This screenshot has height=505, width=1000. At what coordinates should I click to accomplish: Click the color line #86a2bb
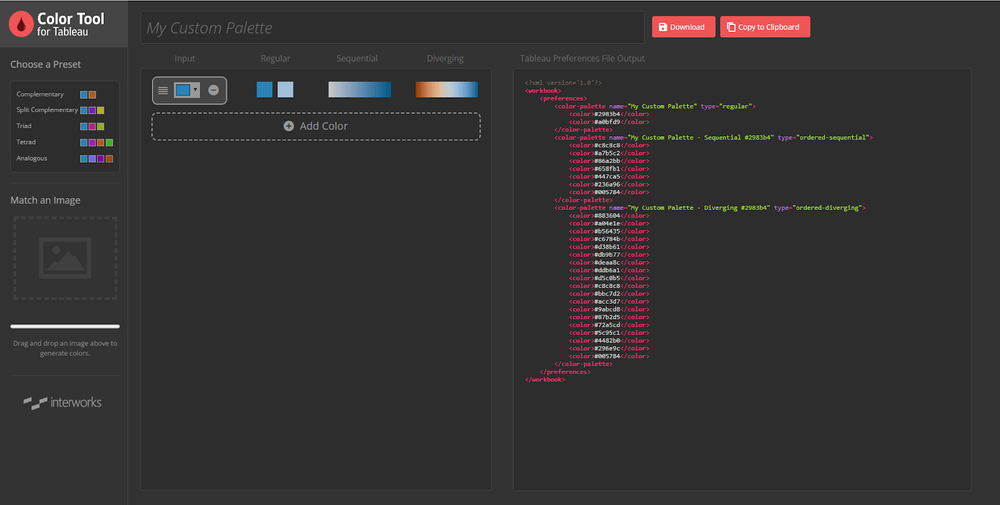609,161
